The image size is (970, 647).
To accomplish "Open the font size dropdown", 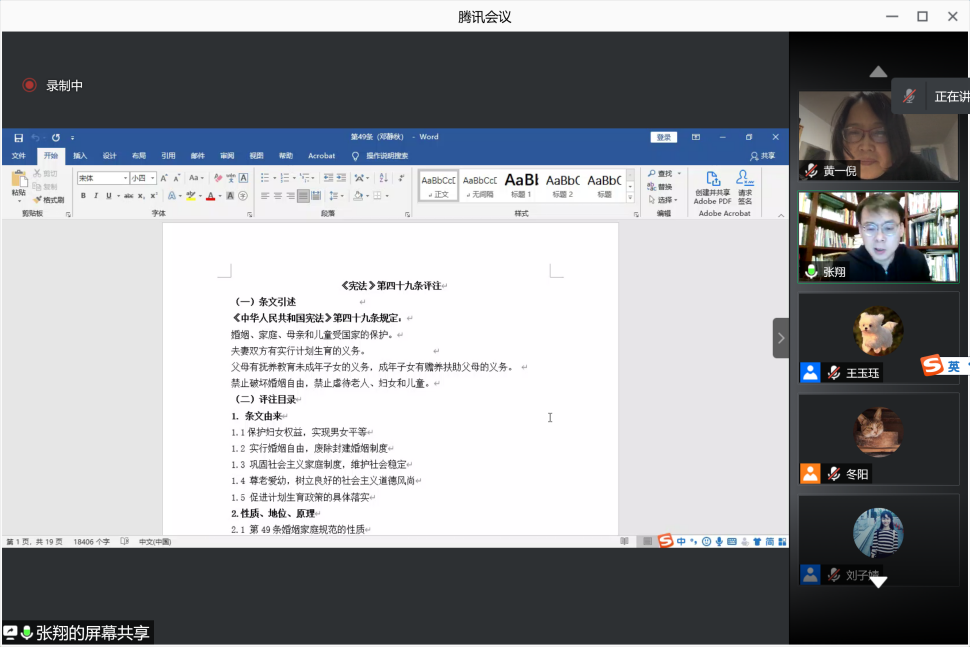I will coord(152,178).
